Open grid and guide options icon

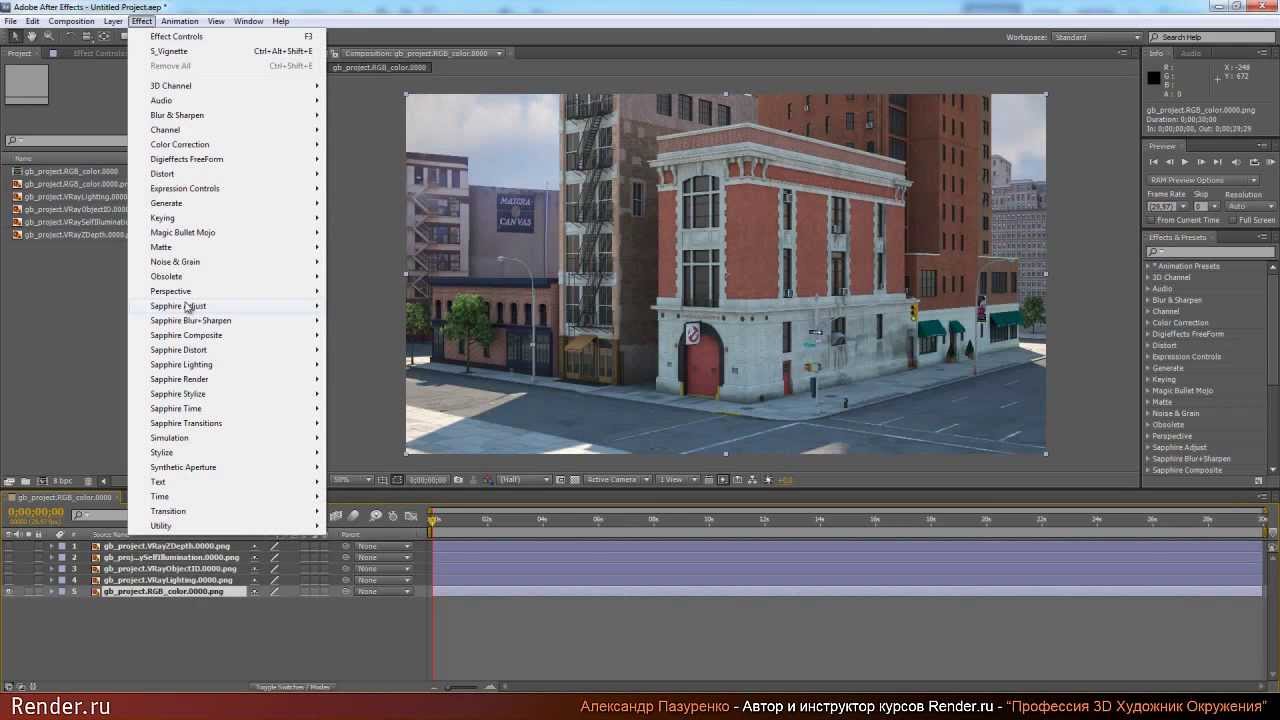pyautogui.click(x=382, y=480)
